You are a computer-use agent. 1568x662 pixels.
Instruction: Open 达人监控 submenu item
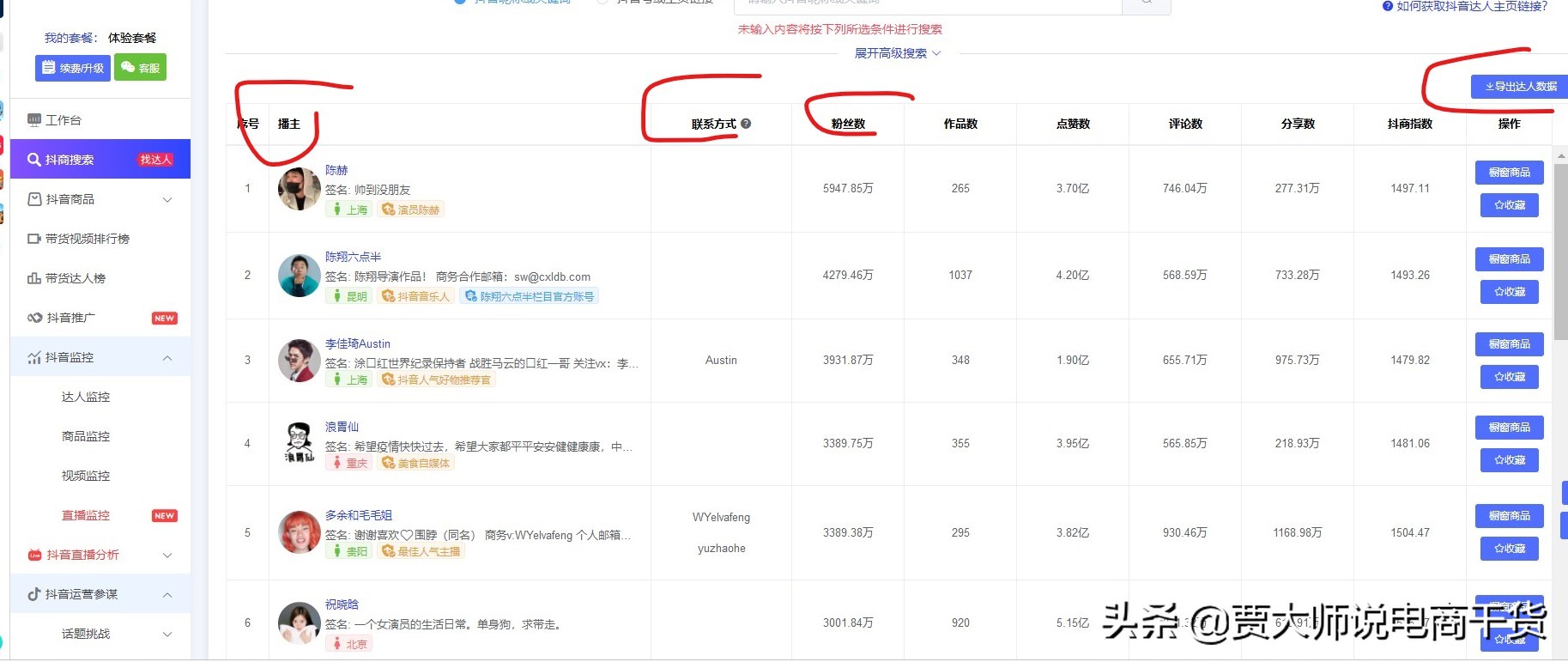click(x=86, y=397)
